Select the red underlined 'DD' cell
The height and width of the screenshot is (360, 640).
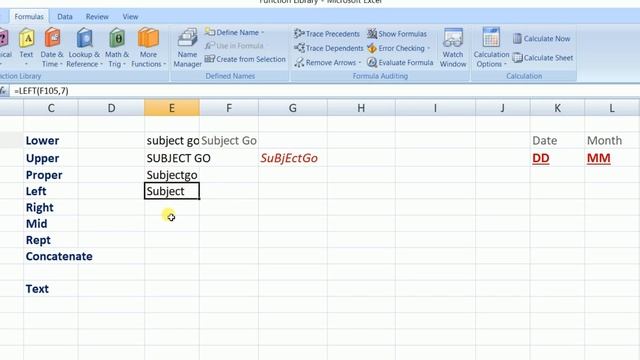click(x=557, y=158)
